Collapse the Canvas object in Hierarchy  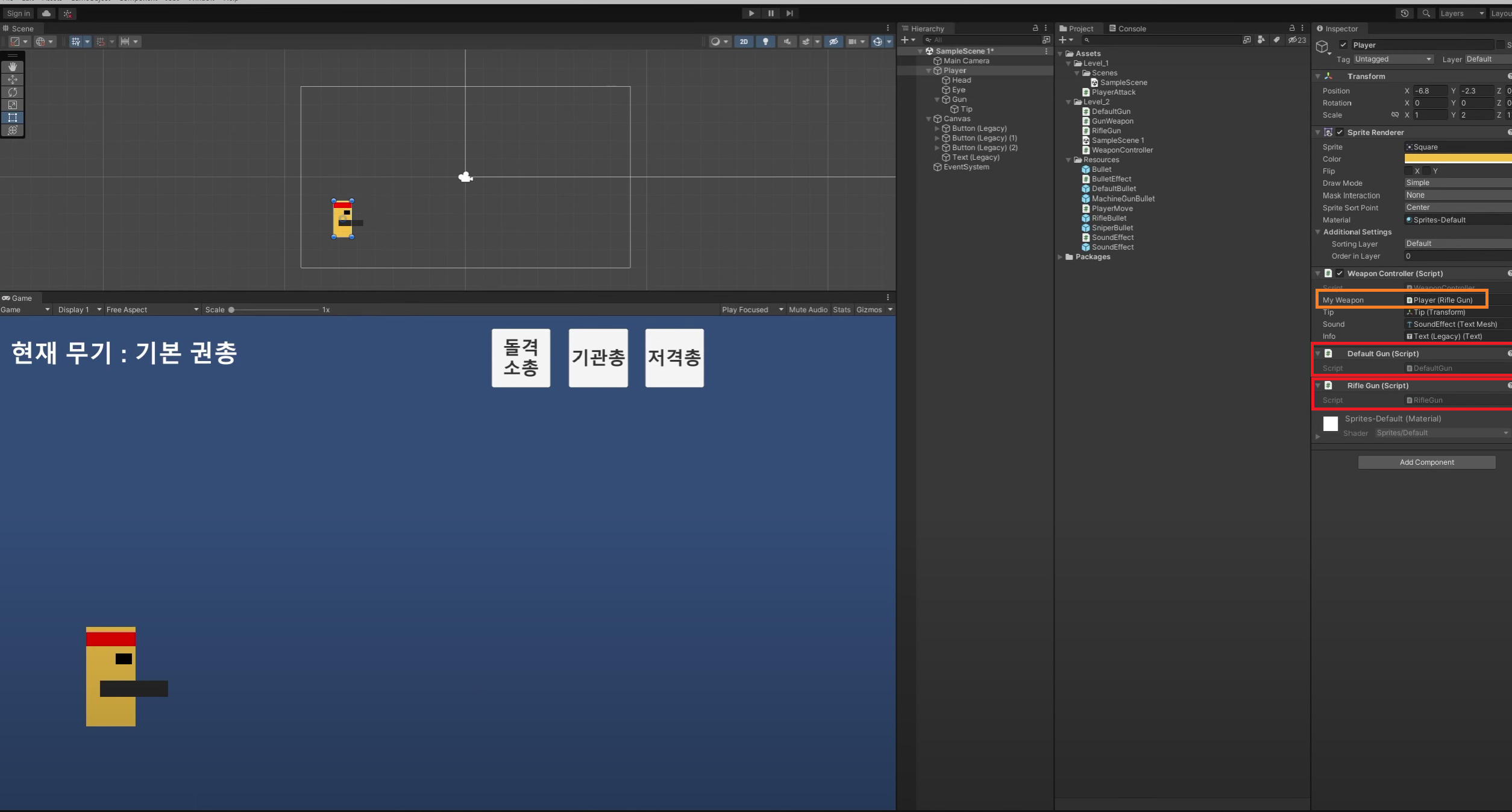929,119
